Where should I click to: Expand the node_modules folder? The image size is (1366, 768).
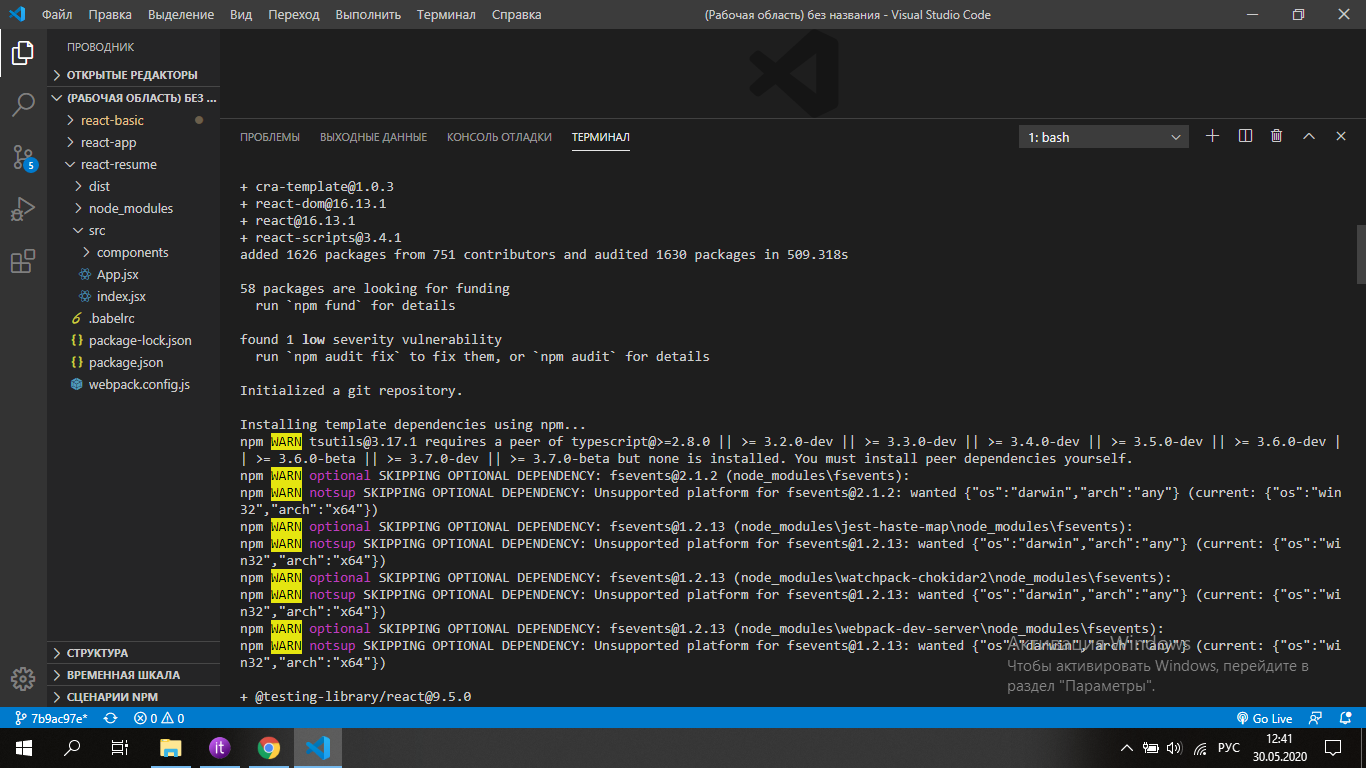pos(134,208)
